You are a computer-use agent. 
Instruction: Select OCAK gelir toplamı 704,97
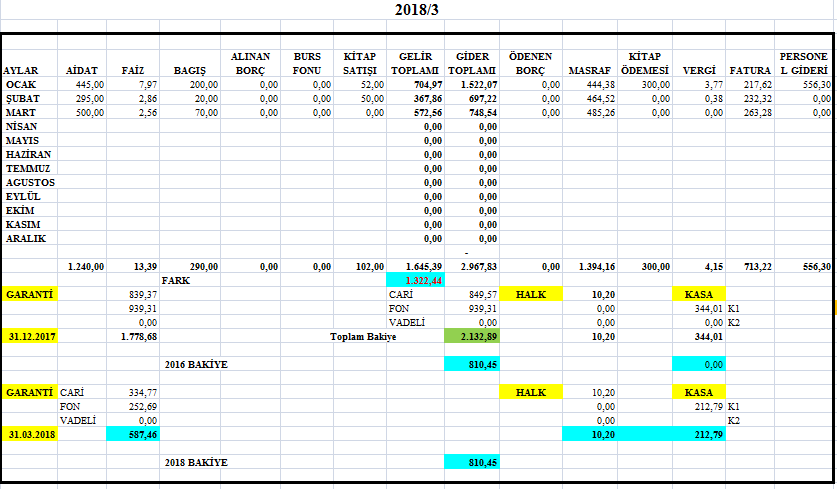(x=428, y=84)
